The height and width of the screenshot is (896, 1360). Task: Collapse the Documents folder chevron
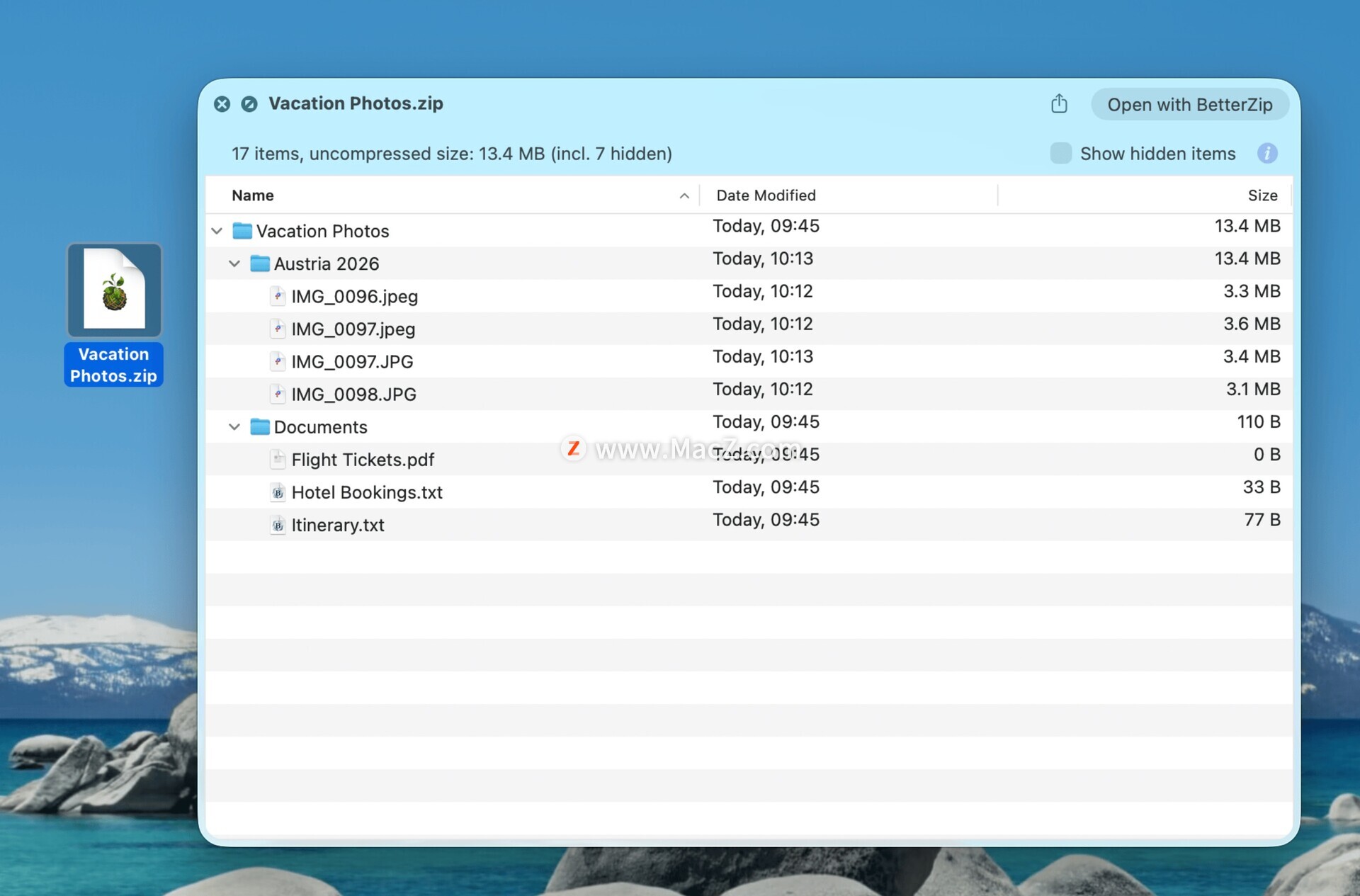tap(234, 426)
